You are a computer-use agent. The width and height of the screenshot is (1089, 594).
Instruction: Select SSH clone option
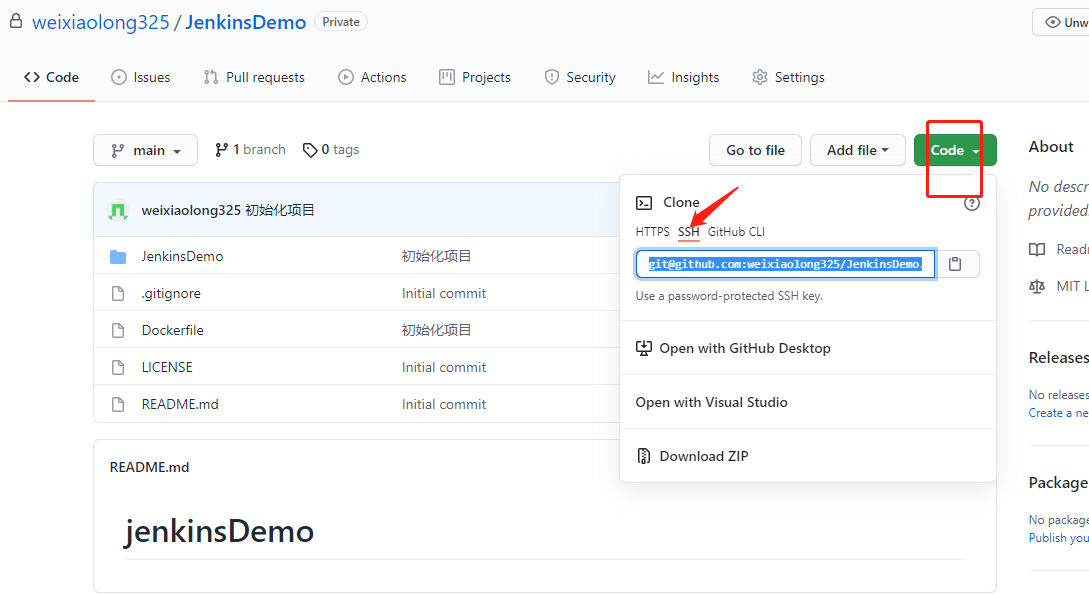[x=688, y=232]
